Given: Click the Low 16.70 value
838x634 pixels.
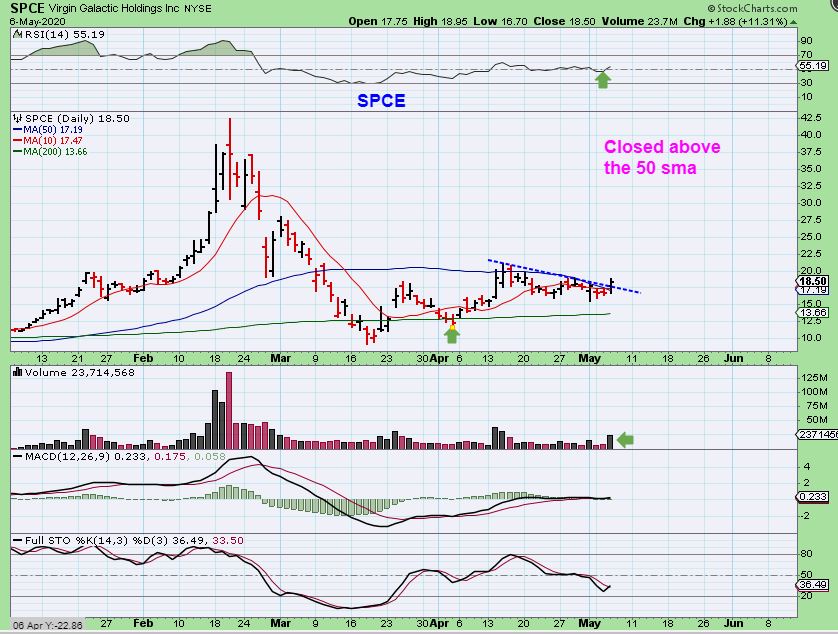Looking at the screenshot, I should click(x=500, y=21).
